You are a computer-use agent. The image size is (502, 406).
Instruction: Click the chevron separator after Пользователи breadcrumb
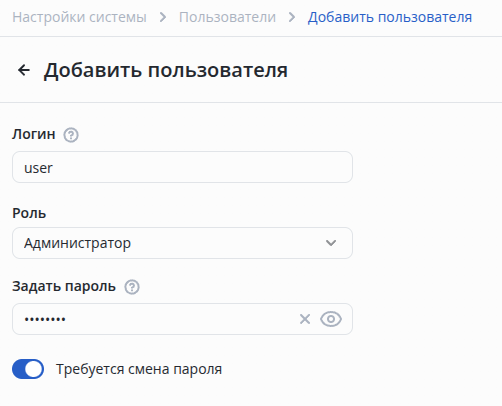coord(292,17)
